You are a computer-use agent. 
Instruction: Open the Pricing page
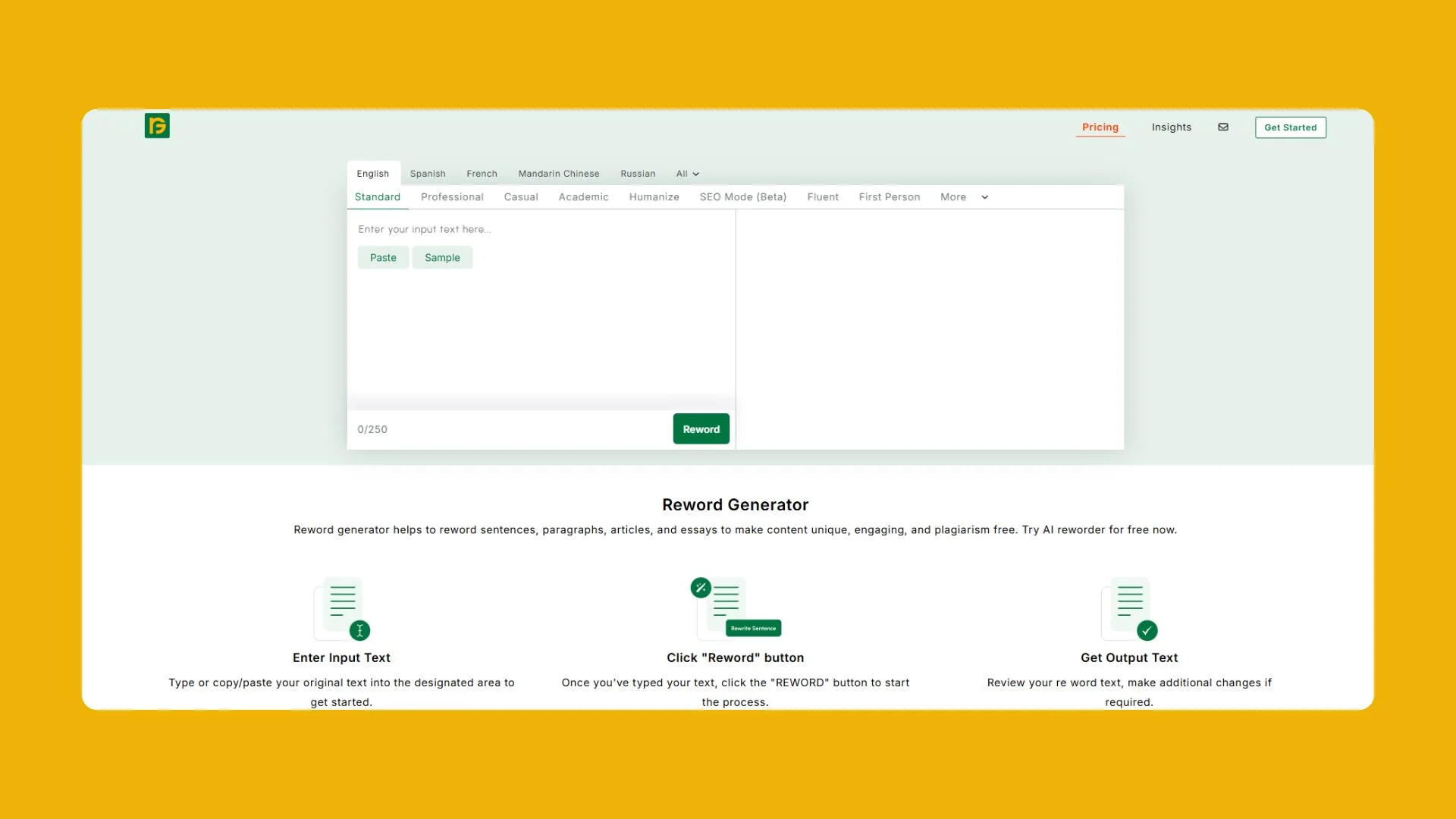[x=1100, y=127]
